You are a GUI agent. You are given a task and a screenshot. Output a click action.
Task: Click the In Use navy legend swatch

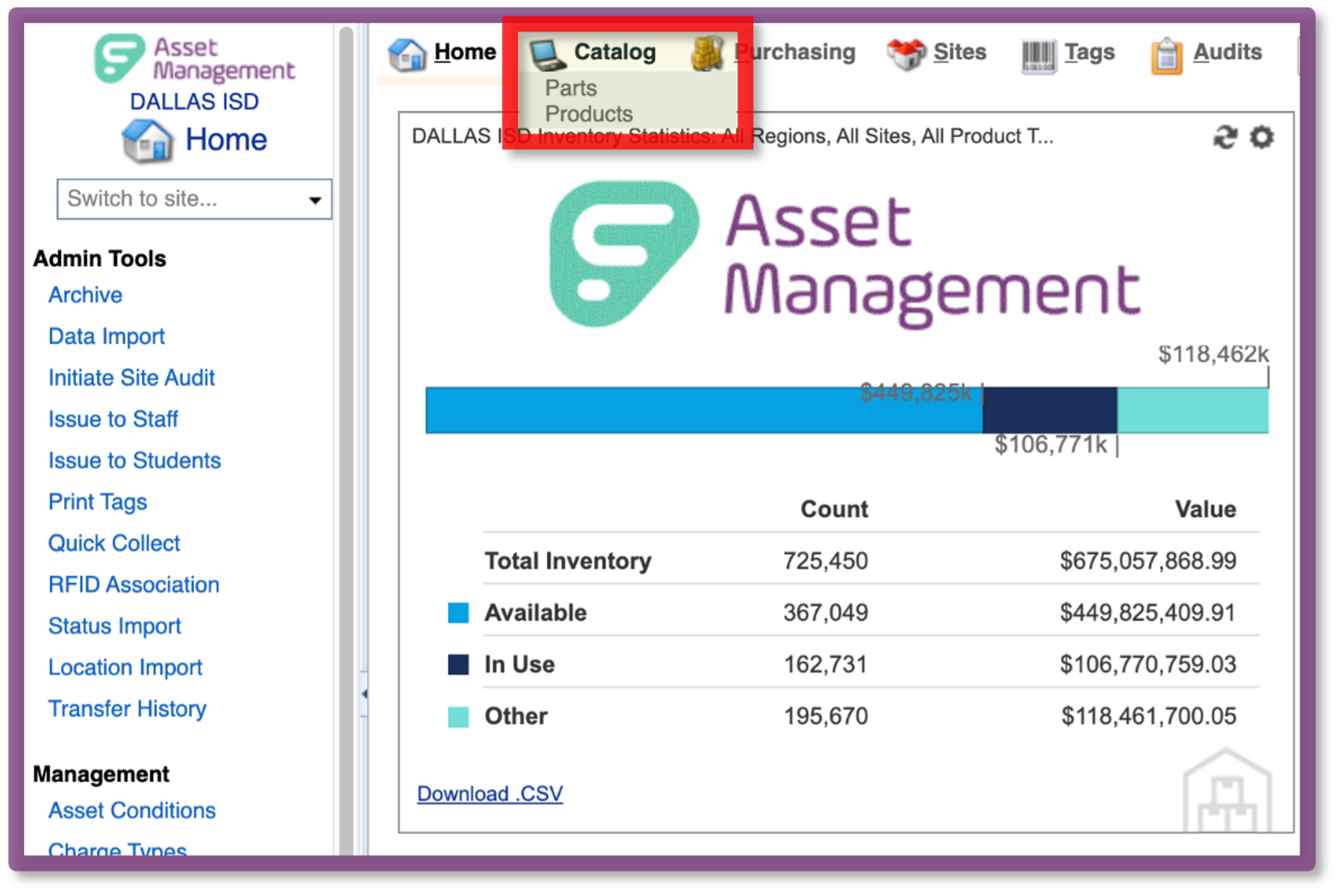coord(458,665)
